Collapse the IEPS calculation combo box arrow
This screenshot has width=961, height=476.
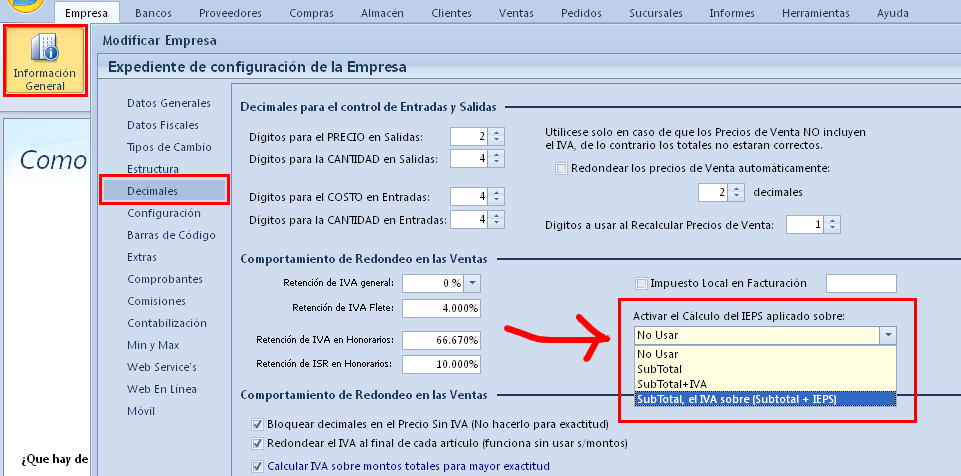click(887, 335)
